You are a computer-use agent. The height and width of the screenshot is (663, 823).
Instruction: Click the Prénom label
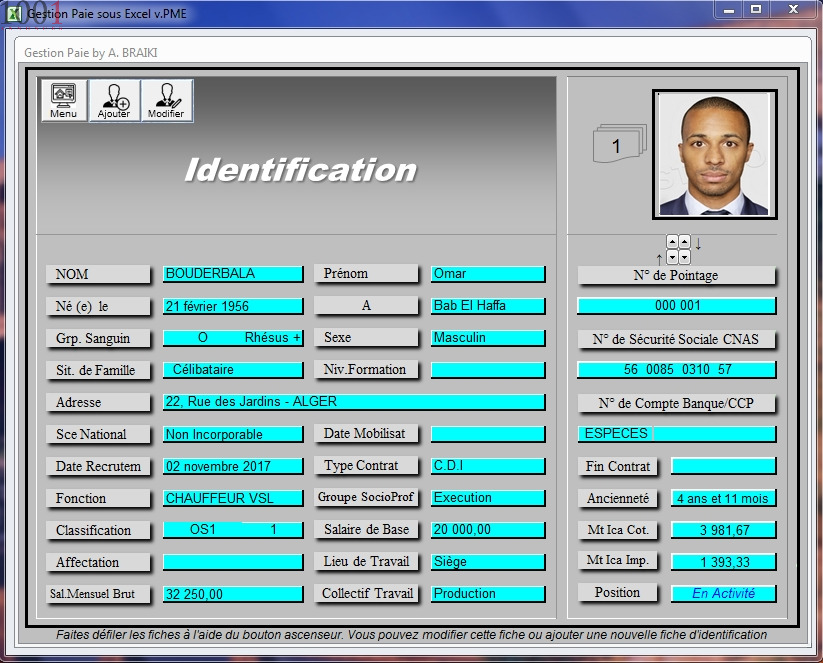366,273
